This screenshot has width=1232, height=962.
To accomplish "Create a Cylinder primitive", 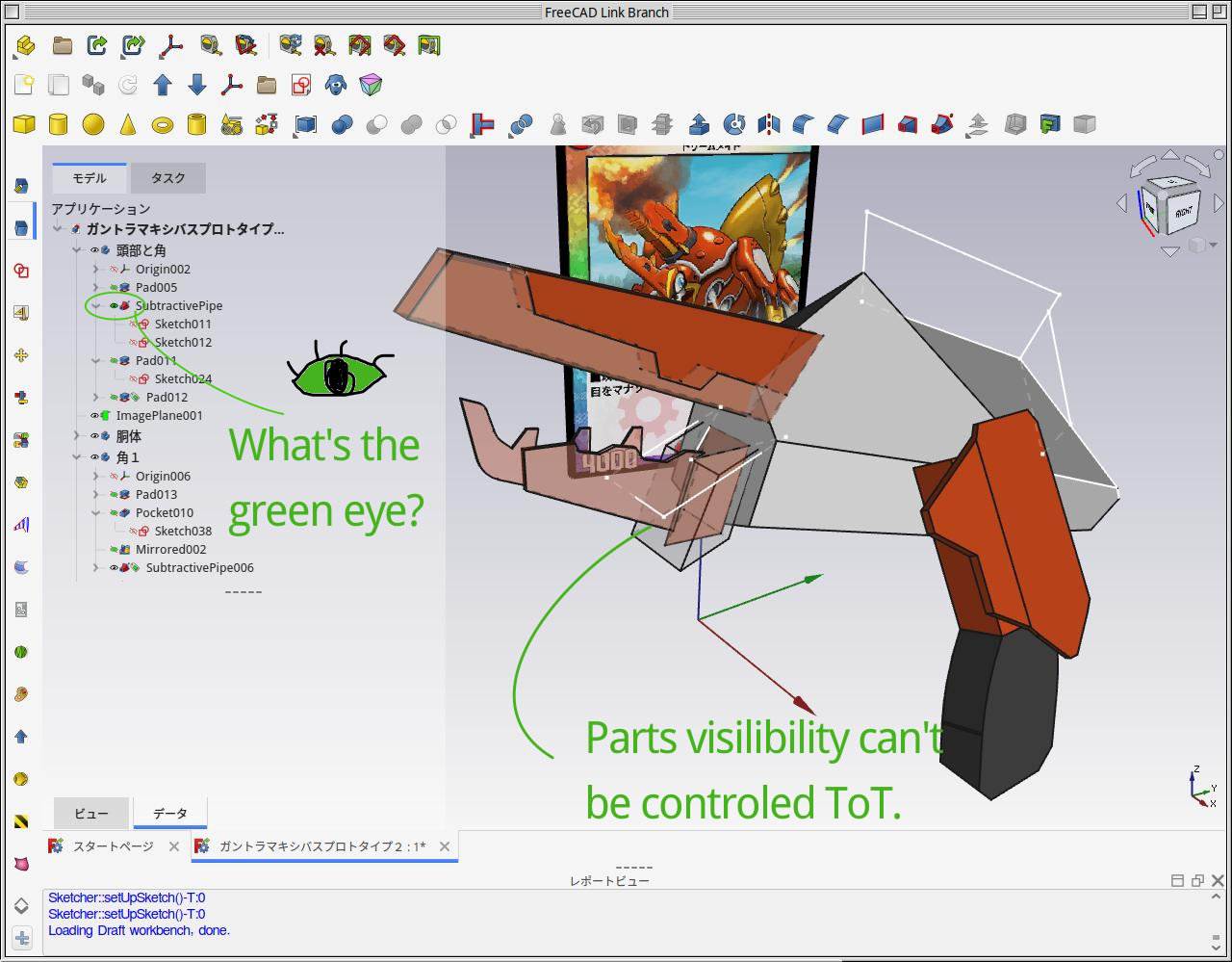I will click(x=59, y=123).
